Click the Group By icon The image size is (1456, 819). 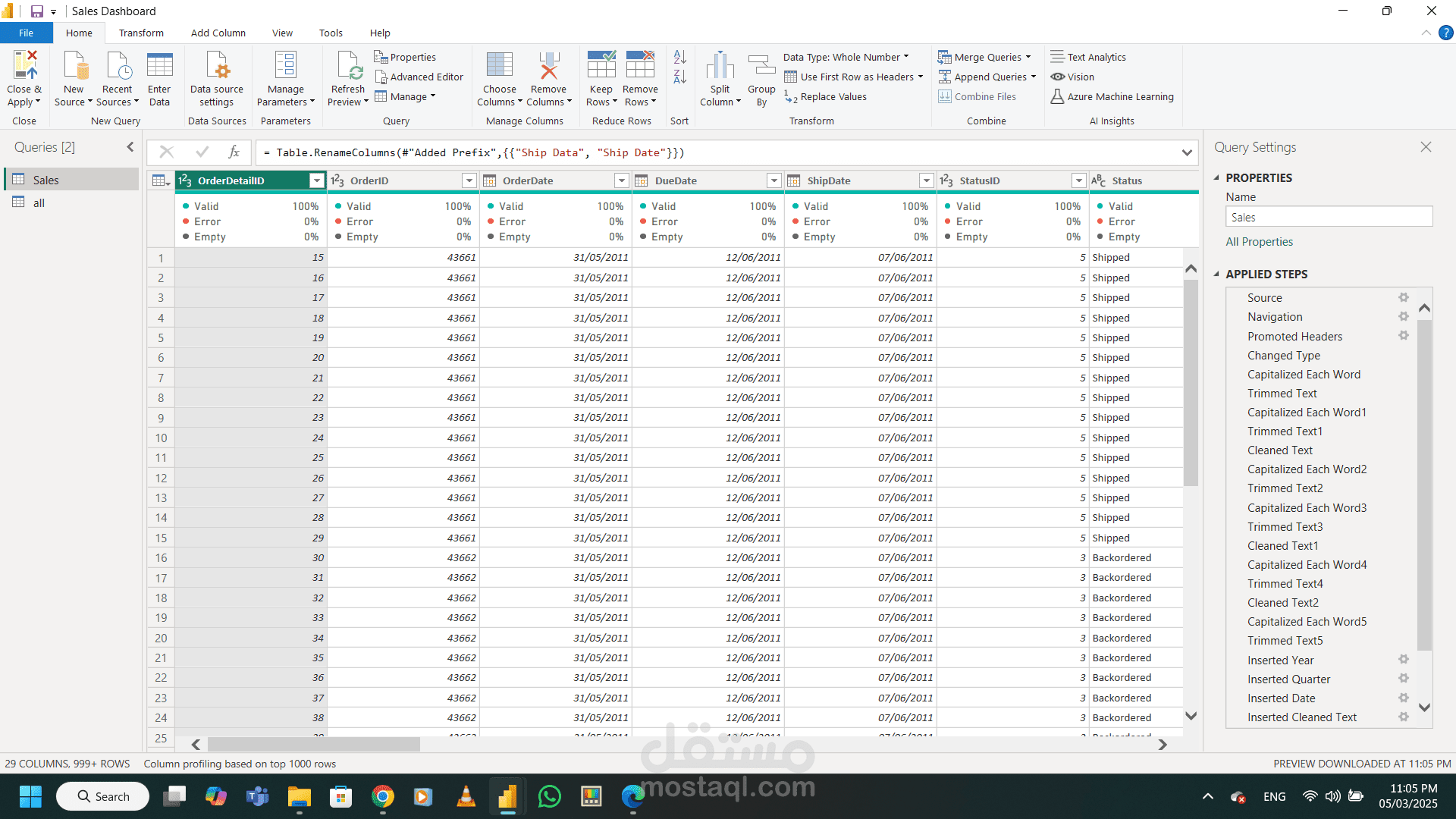761,66
